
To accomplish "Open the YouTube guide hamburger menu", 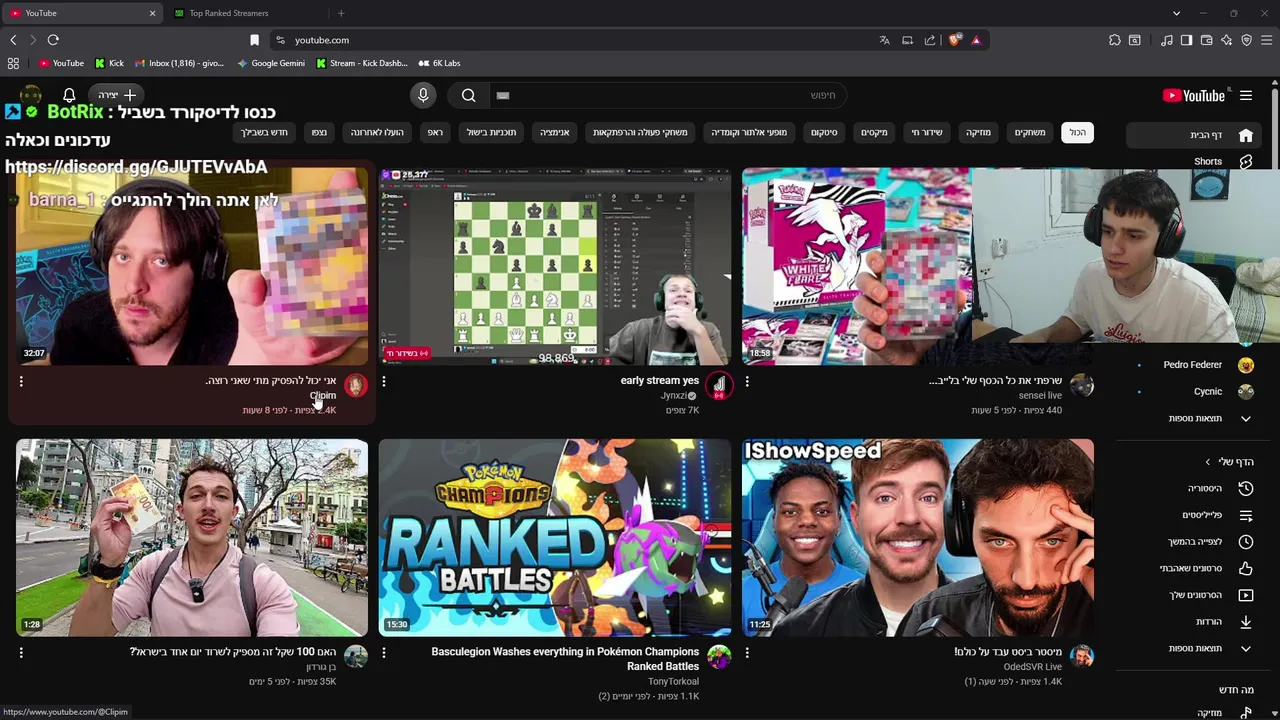I will pos(1246,96).
